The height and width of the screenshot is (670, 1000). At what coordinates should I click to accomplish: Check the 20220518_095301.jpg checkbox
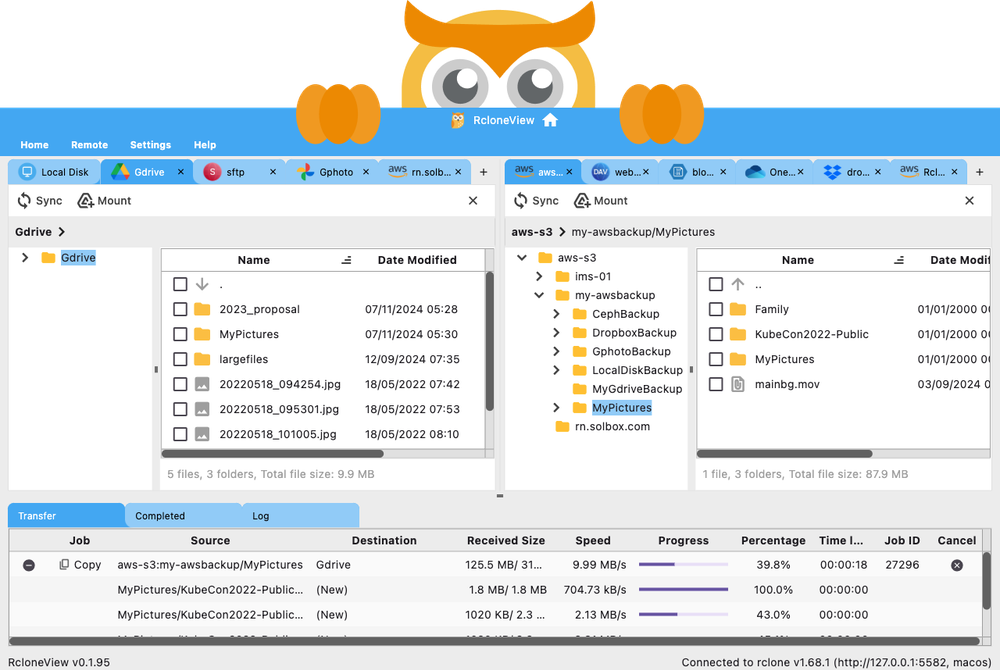coord(180,409)
